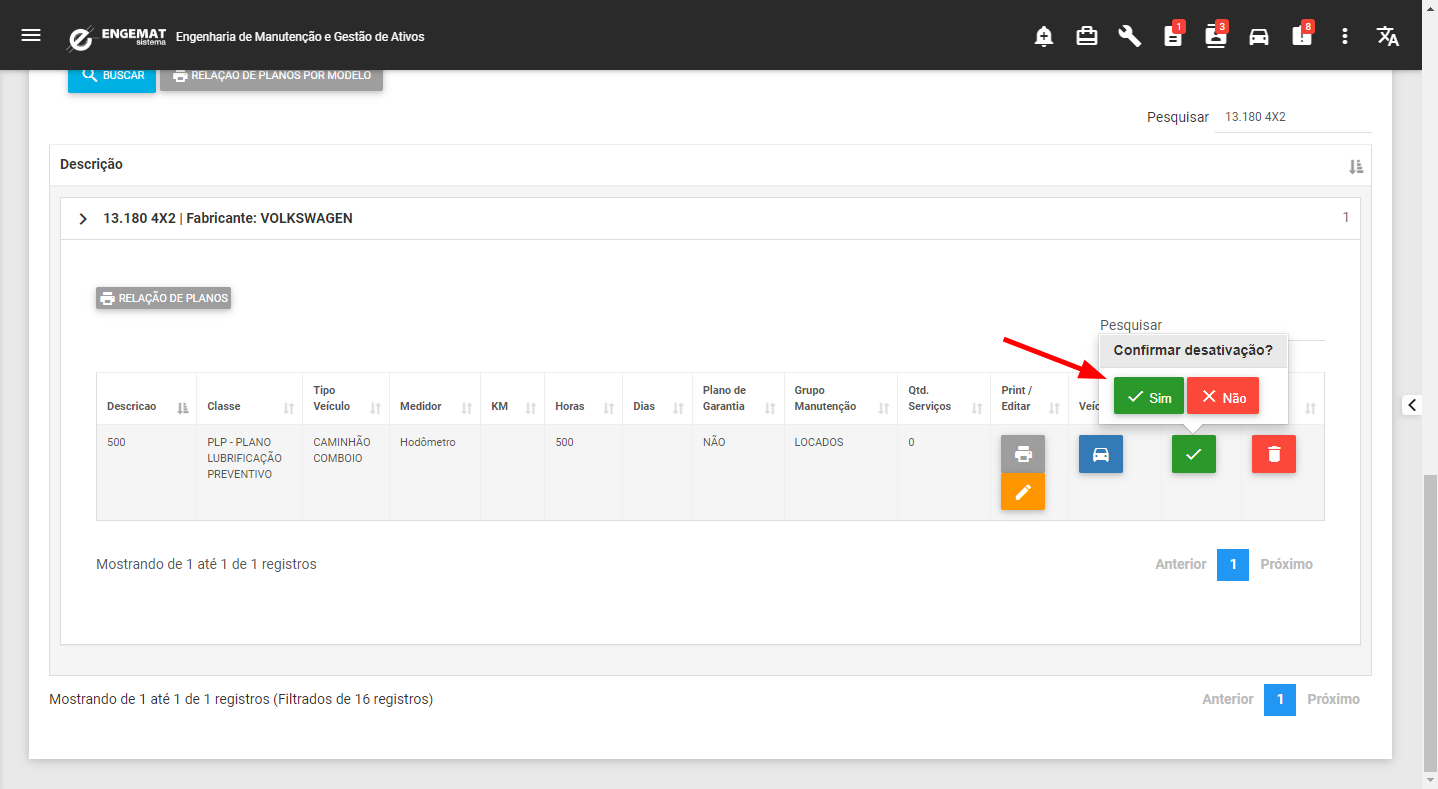
Task: Click the orange pencil edit button
Action: (1023, 492)
